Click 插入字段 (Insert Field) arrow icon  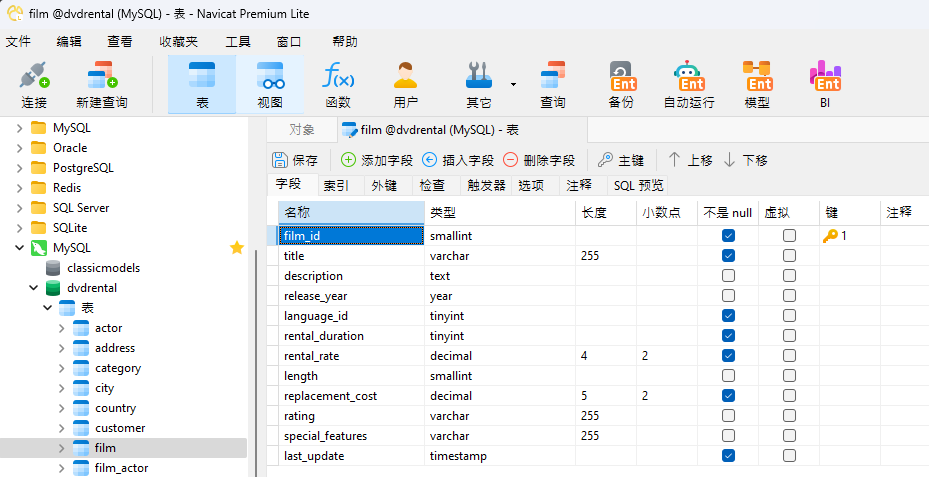pyautogui.click(x=430, y=160)
